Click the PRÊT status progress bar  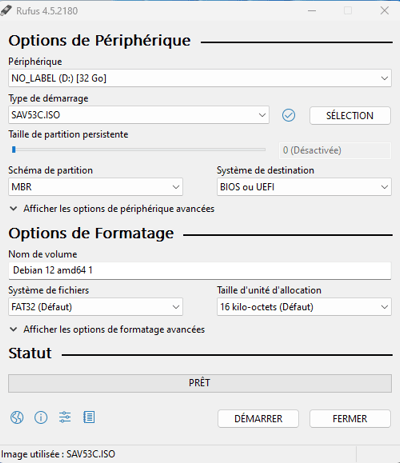200,383
